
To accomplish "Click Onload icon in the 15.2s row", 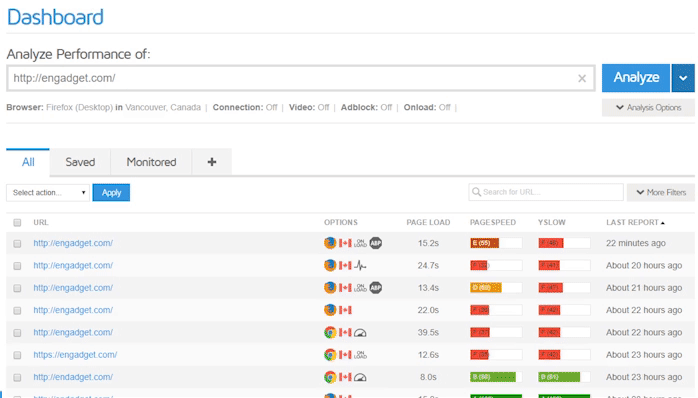I will click(360, 243).
